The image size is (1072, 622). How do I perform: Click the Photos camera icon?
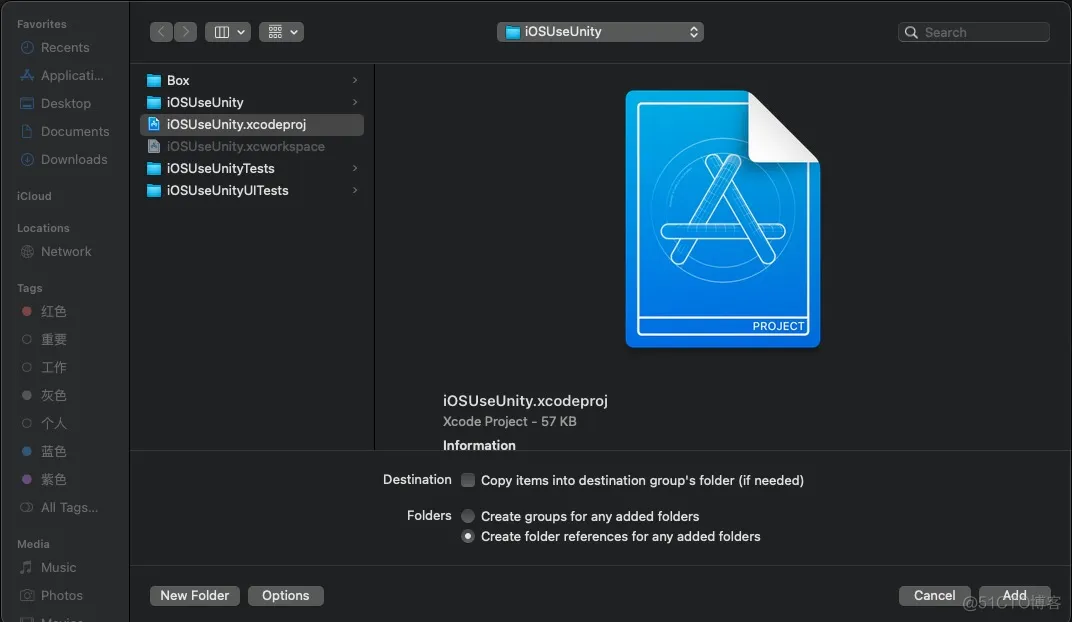27,596
